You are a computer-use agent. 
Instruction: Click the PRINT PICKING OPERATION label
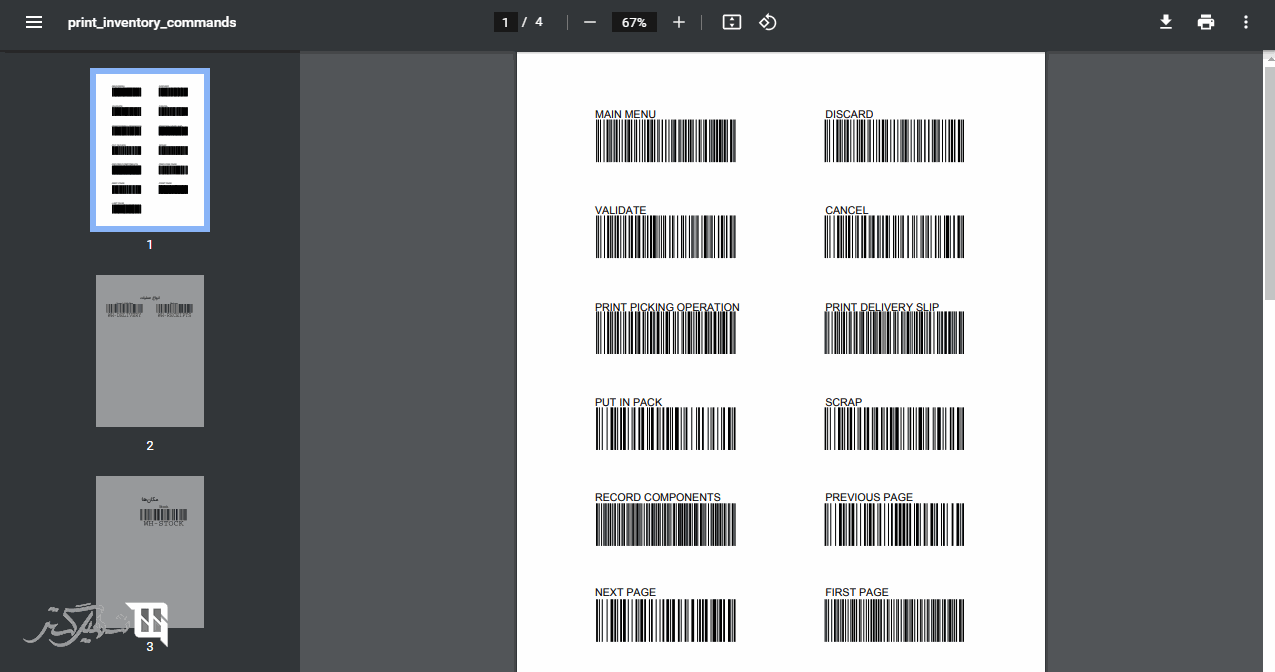pyautogui.click(x=667, y=307)
